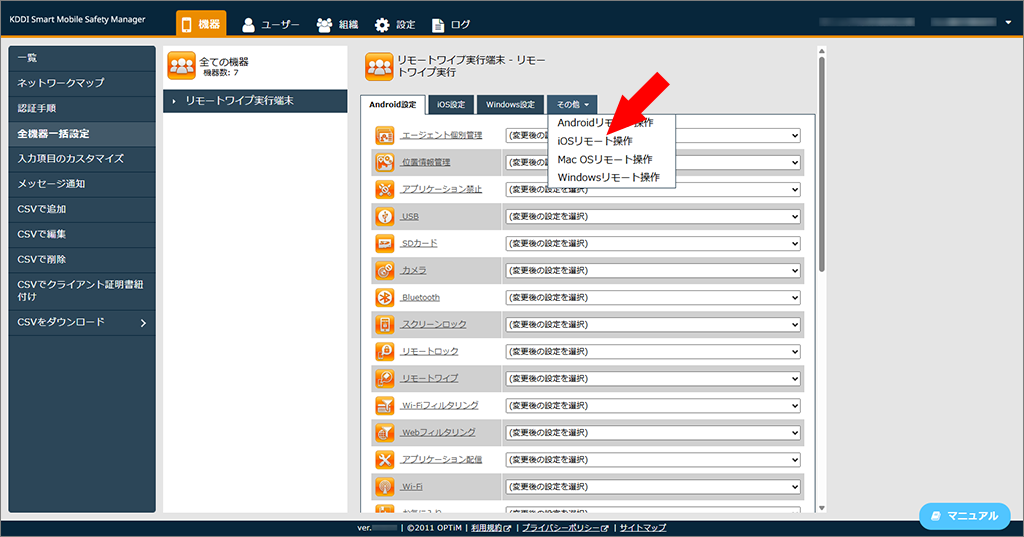The height and width of the screenshot is (537, 1024).
Task: Select 認証手順 in the sidebar
Action: coord(82,108)
